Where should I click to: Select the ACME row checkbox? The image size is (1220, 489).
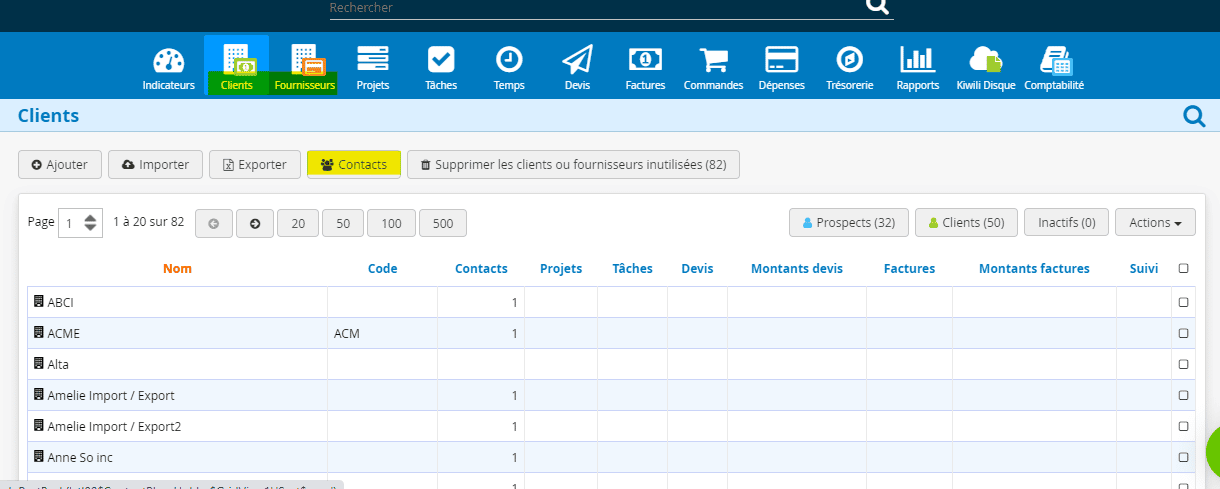tap(1183, 333)
